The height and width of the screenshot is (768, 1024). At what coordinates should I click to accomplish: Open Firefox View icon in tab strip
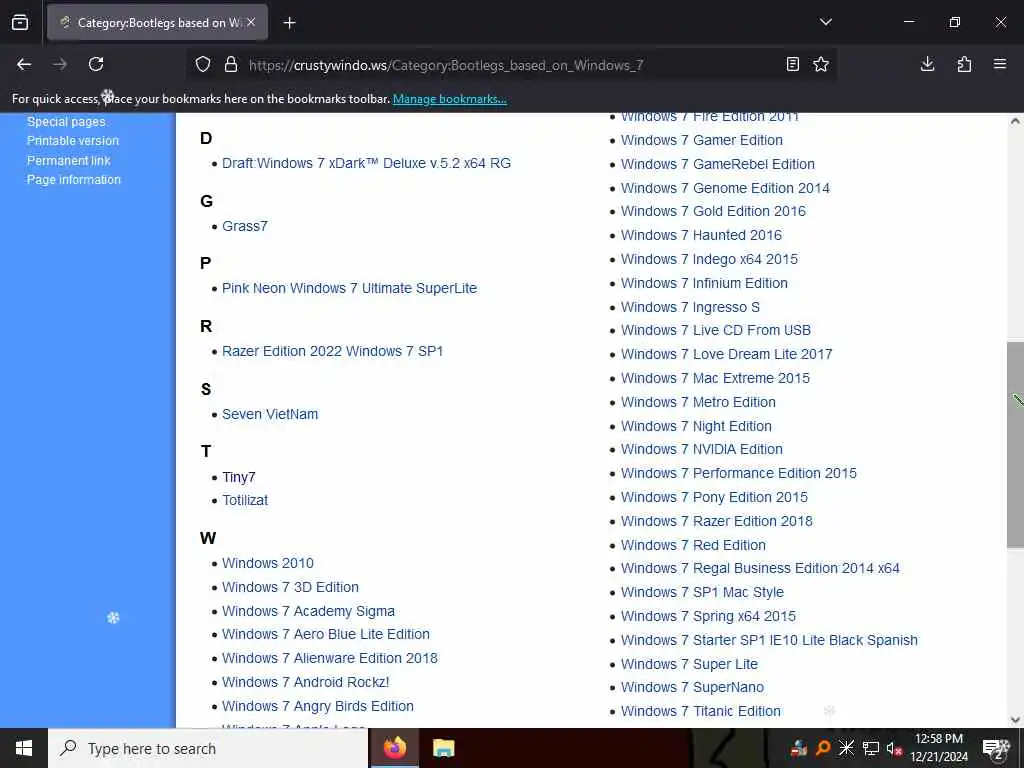coord(20,22)
